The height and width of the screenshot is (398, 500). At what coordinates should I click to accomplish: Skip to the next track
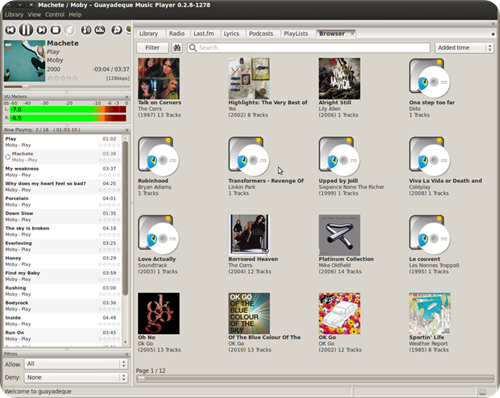[x=42, y=30]
